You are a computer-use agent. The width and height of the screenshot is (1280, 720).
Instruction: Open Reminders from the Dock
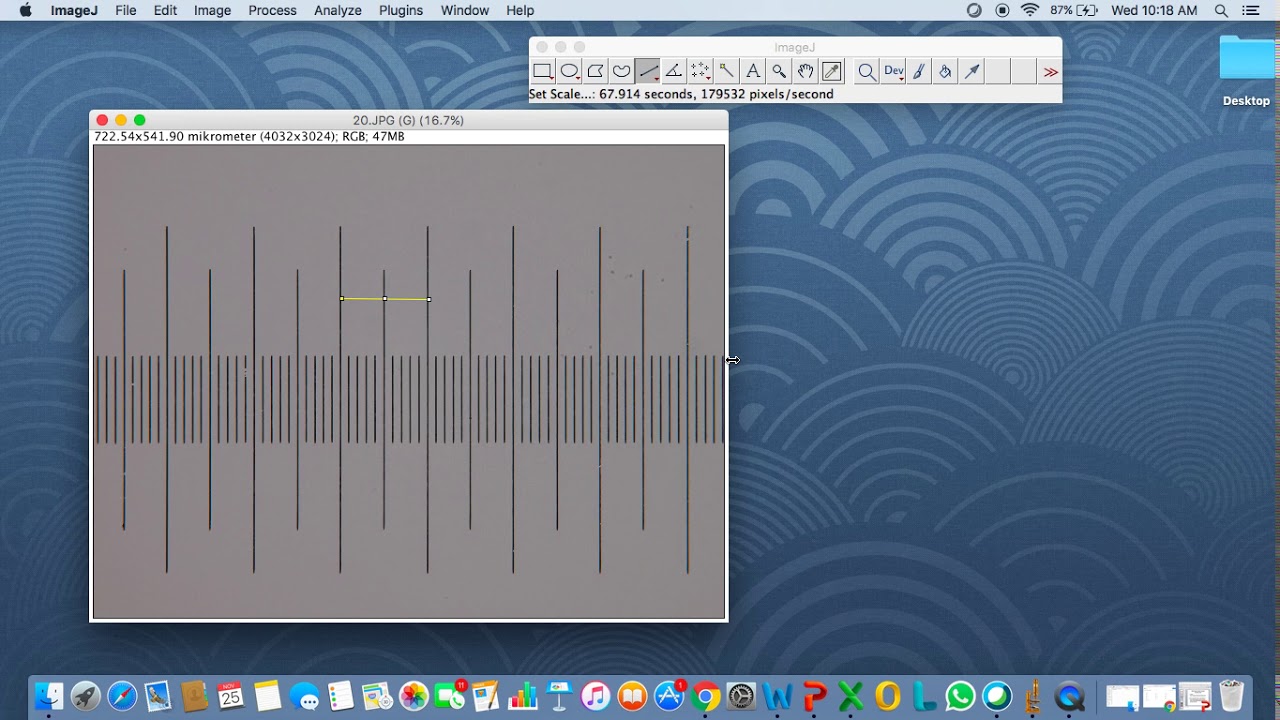tap(341, 695)
